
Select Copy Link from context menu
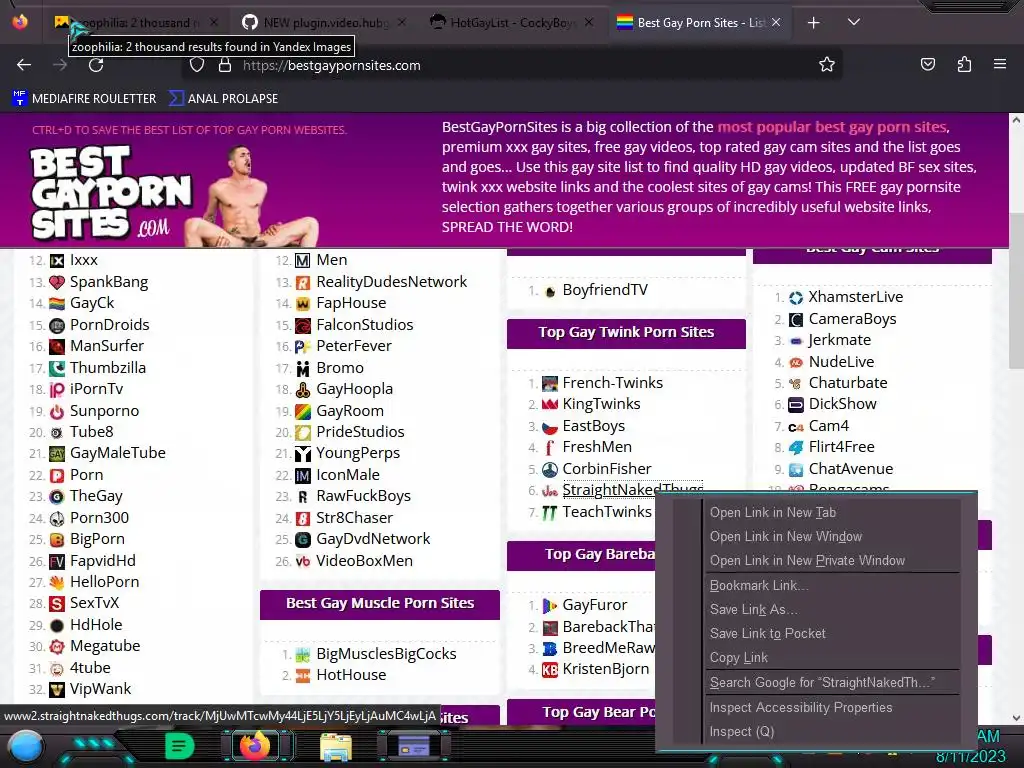point(739,658)
